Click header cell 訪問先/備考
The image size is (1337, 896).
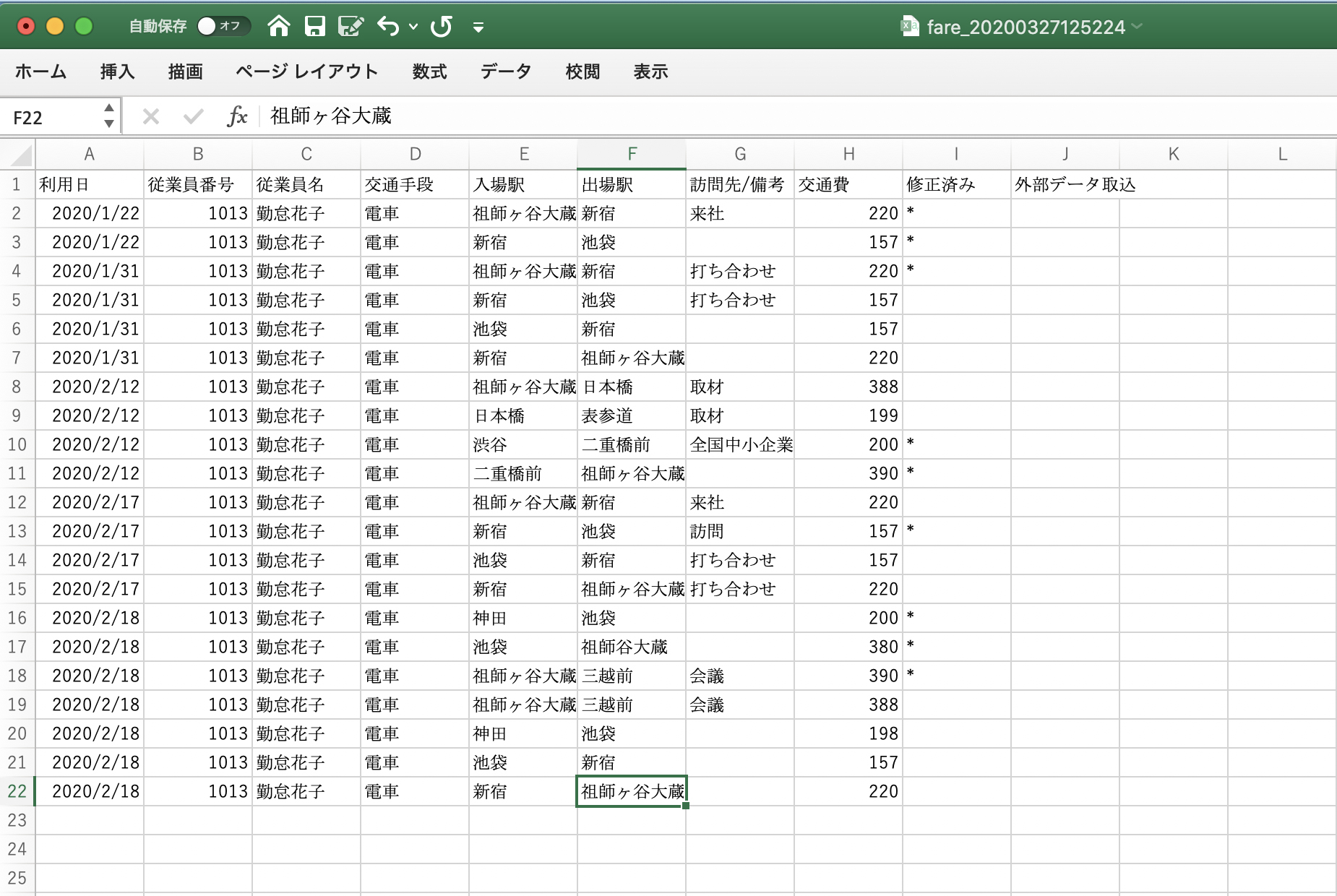click(x=740, y=184)
